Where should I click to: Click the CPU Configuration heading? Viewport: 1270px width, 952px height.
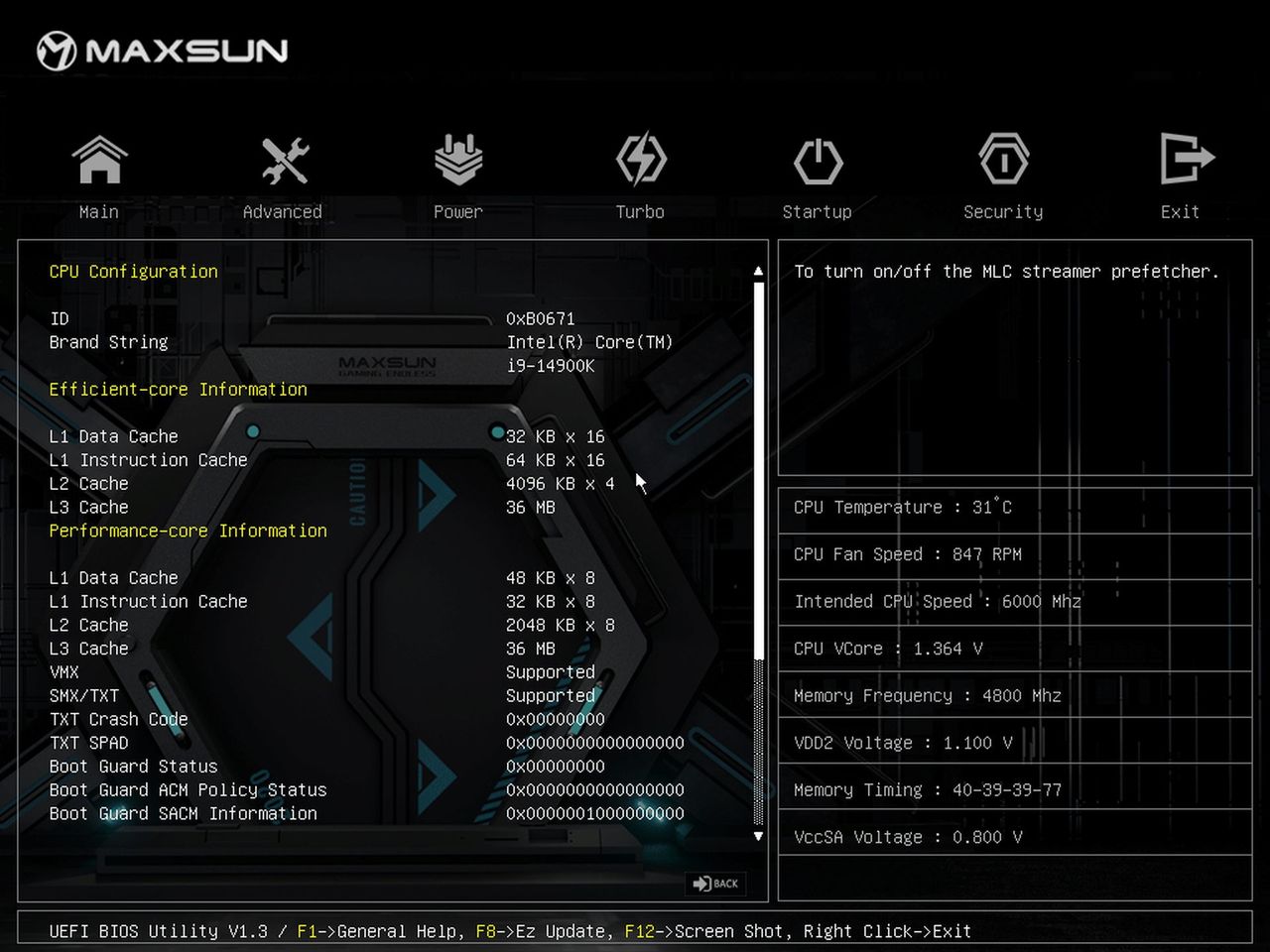pyautogui.click(x=134, y=271)
